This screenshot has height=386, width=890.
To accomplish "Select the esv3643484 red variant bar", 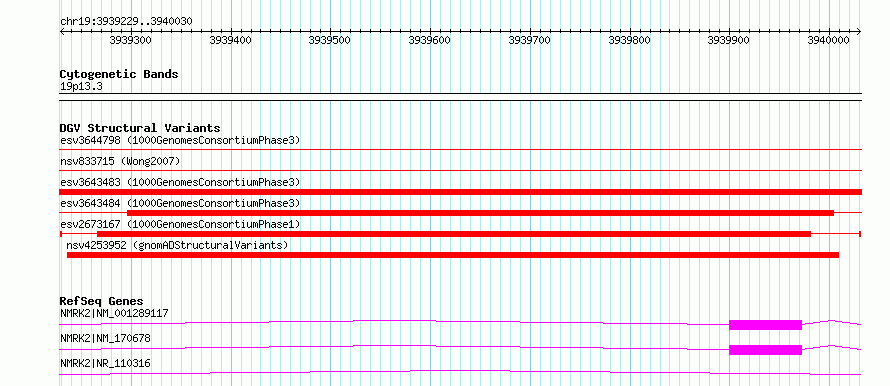I will [x=480, y=213].
